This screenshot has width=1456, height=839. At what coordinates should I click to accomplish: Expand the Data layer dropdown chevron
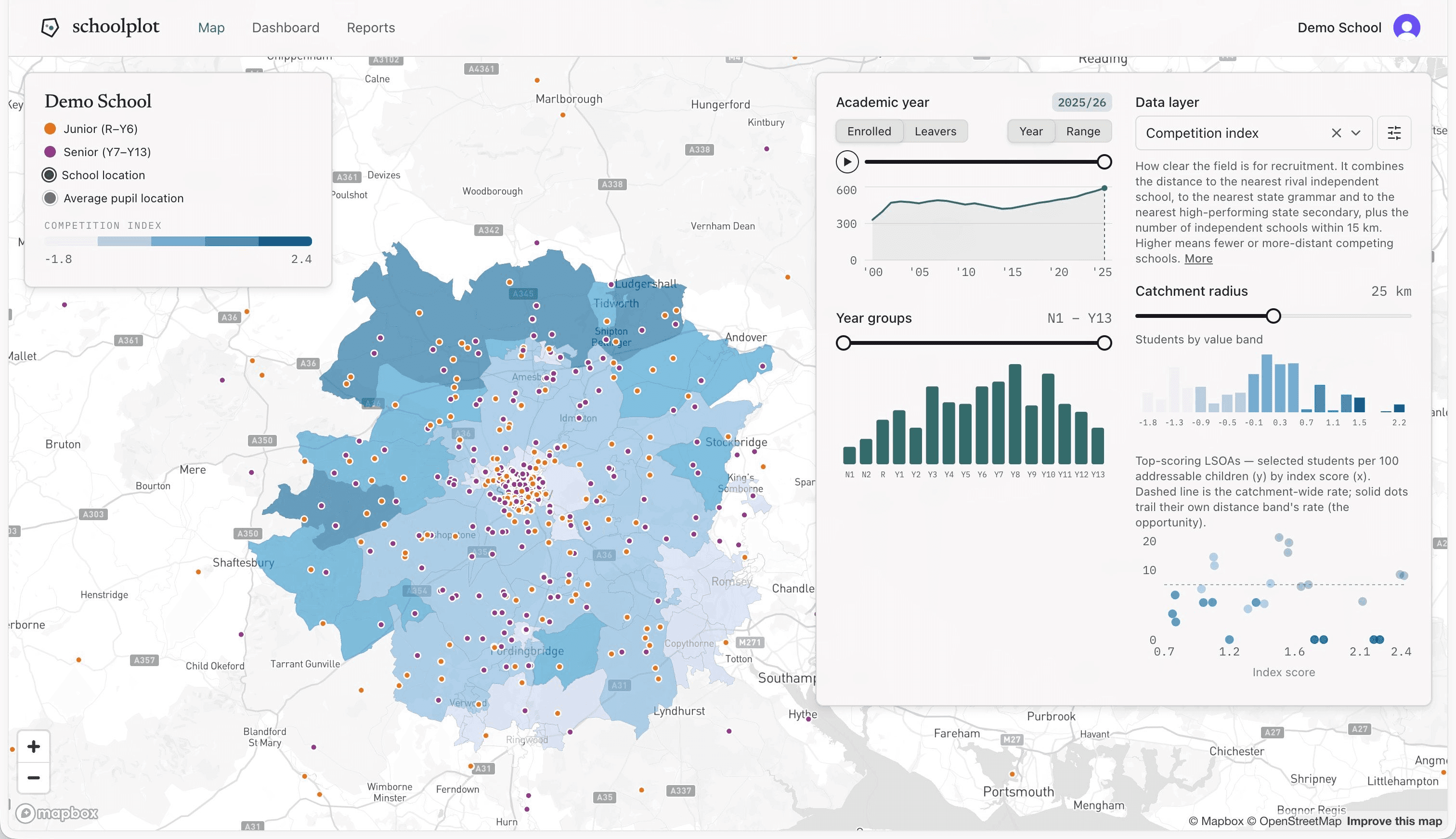coord(1356,133)
